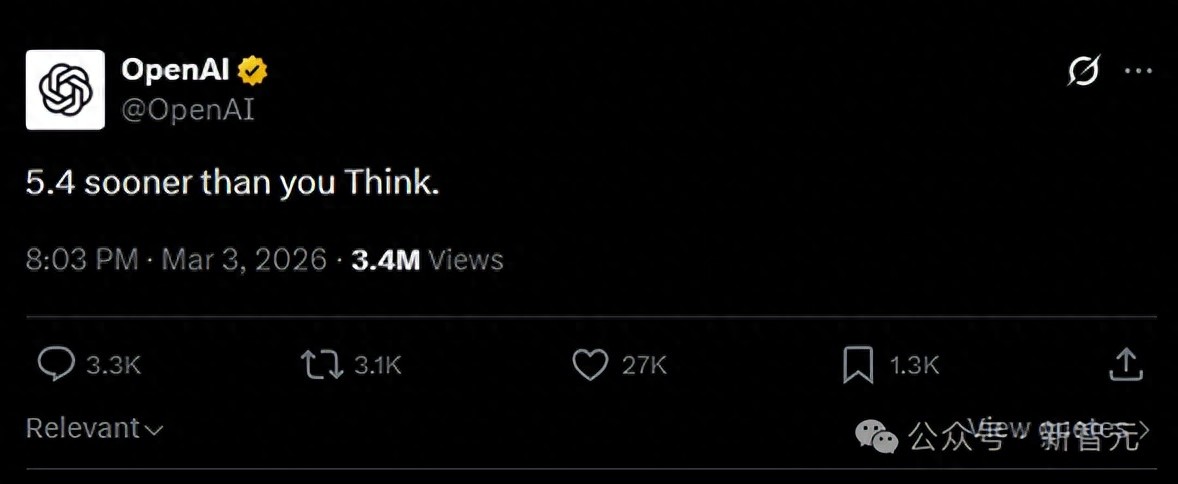Expand the chevron next to Relevant
Viewport: 1178px width, 484px height.
tap(154, 430)
